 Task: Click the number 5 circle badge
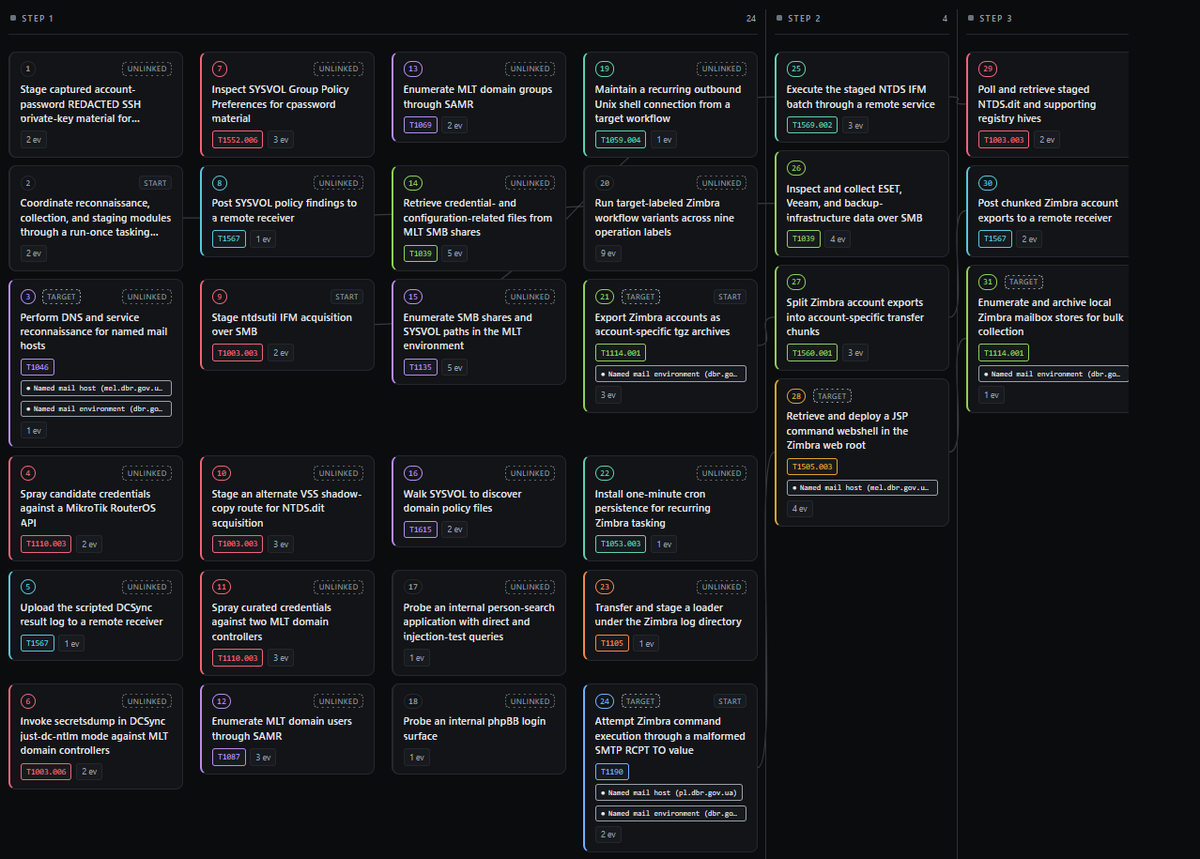click(28, 587)
